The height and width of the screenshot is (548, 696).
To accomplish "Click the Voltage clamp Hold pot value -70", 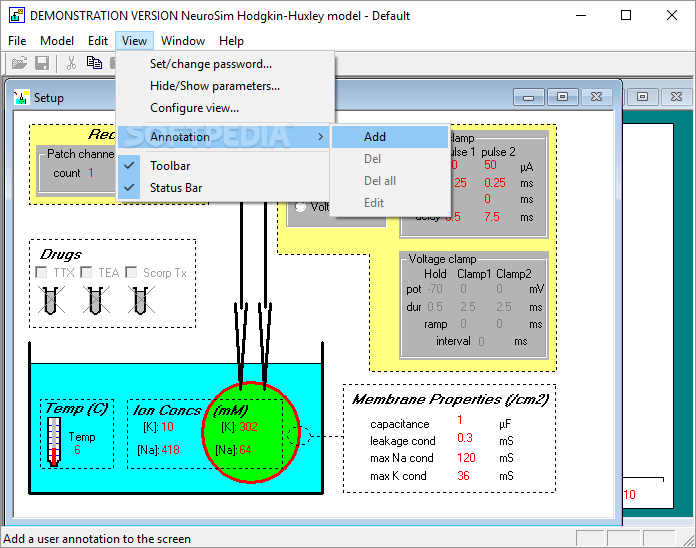I will 435,289.
